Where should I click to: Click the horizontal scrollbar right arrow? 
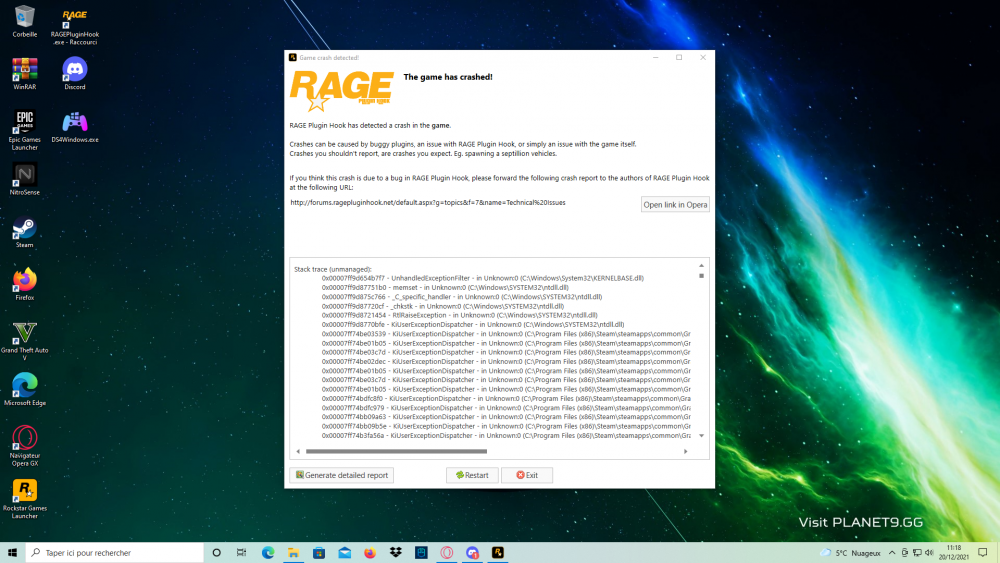[x=686, y=451]
